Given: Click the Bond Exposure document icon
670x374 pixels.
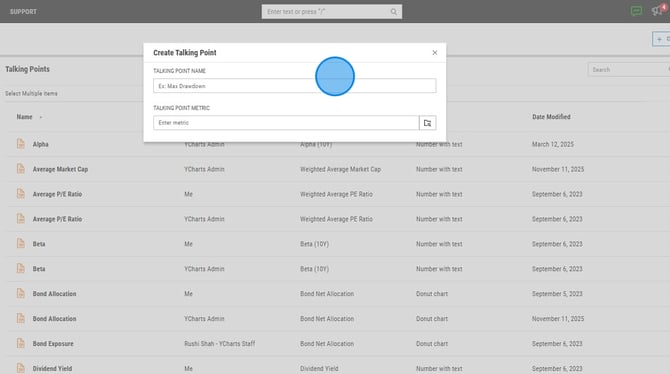Looking at the screenshot, I should tap(21, 343).
